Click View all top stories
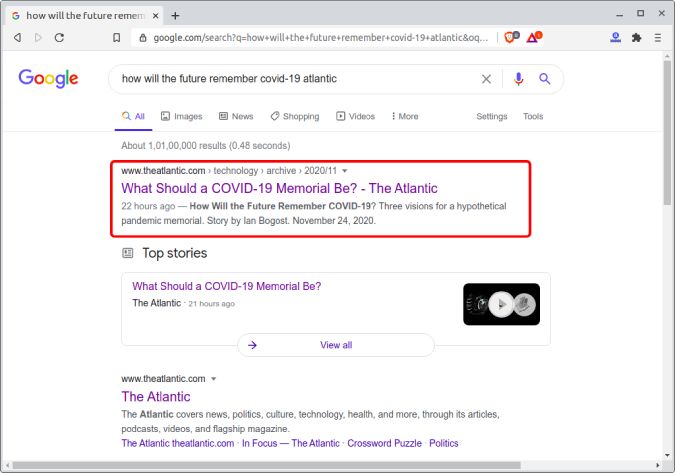This screenshot has height=473, width=675. click(336, 345)
